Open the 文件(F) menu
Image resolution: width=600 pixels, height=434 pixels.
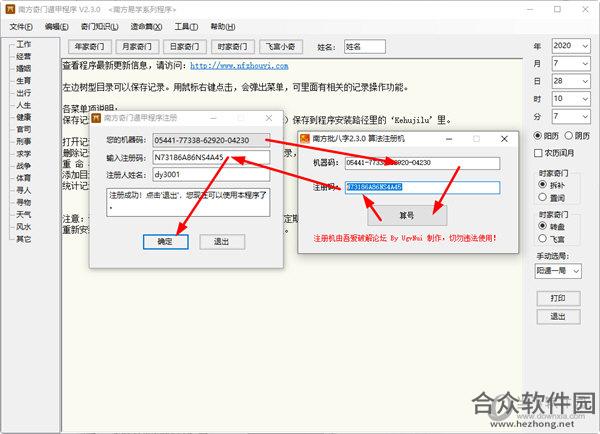(21, 27)
